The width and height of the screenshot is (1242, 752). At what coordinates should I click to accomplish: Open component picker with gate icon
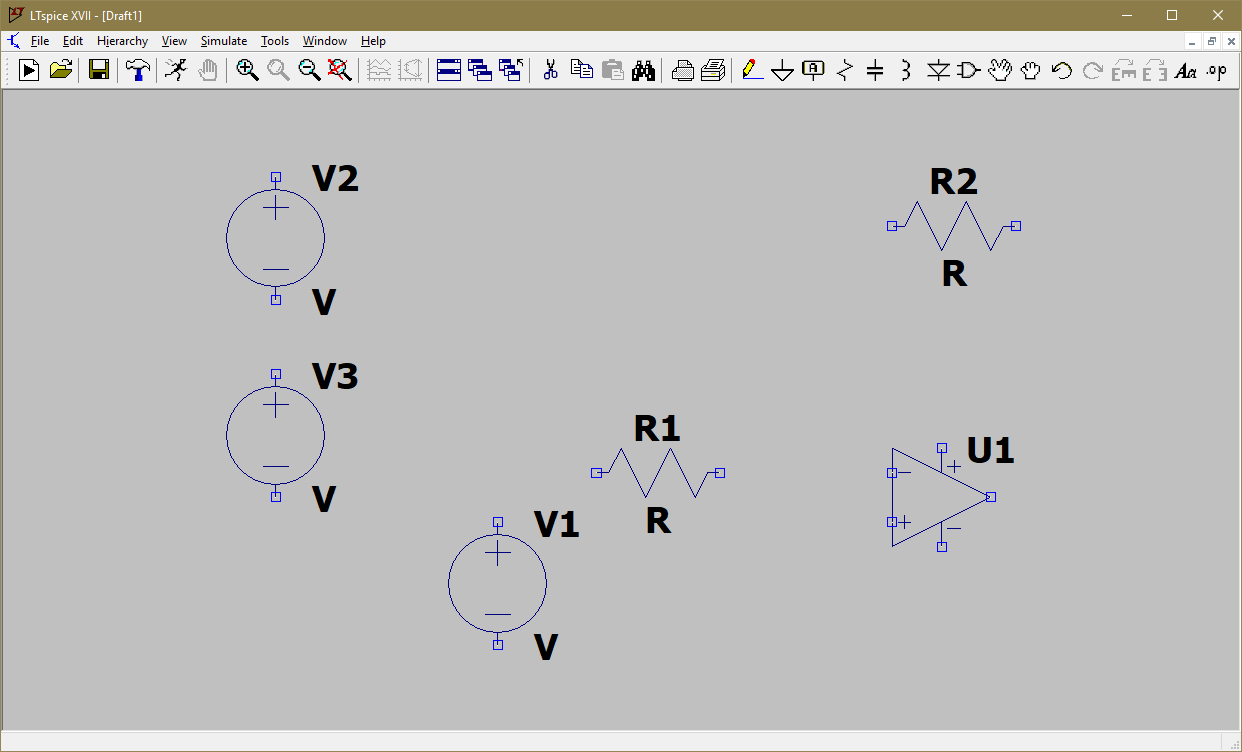(968, 70)
